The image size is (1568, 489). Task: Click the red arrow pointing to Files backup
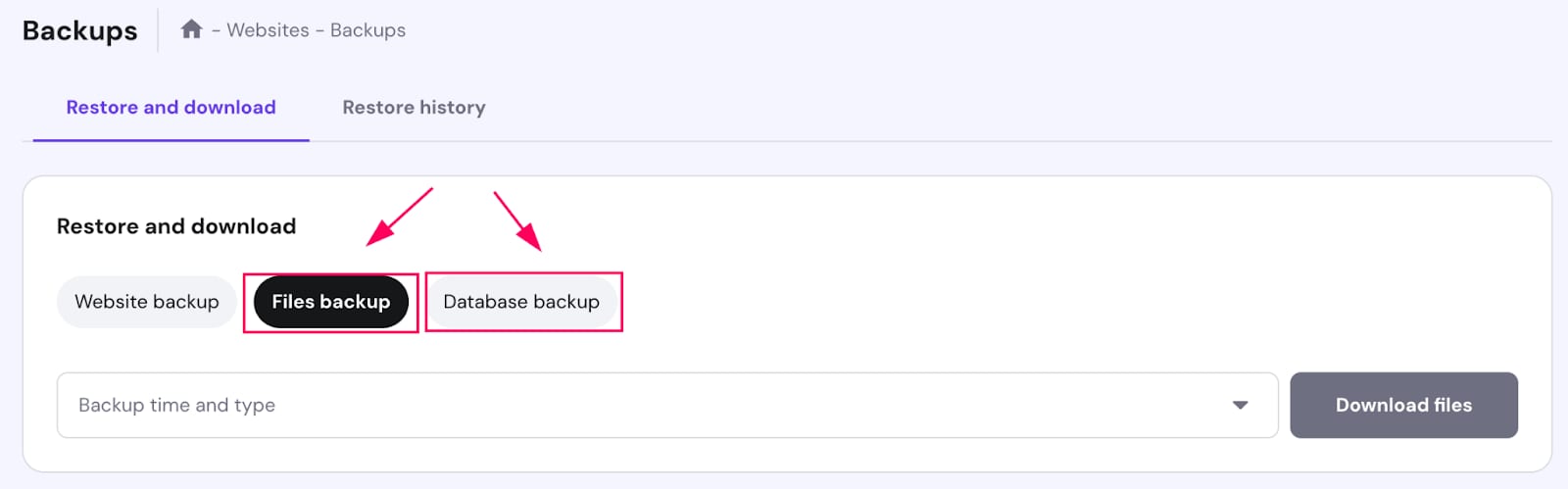click(398, 217)
